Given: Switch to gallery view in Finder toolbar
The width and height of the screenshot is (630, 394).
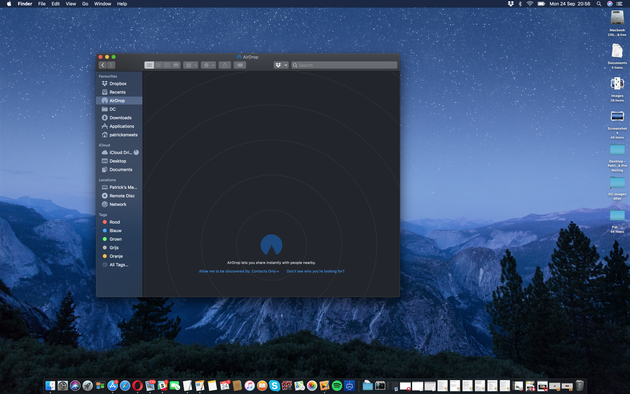Looking at the screenshot, I should (x=176, y=65).
